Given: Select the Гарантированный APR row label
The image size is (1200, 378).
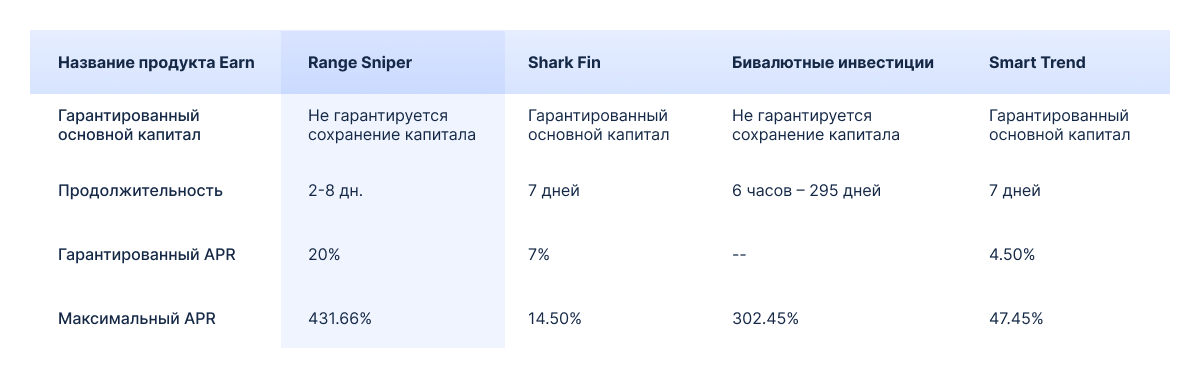Looking at the screenshot, I should coord(147,254).
